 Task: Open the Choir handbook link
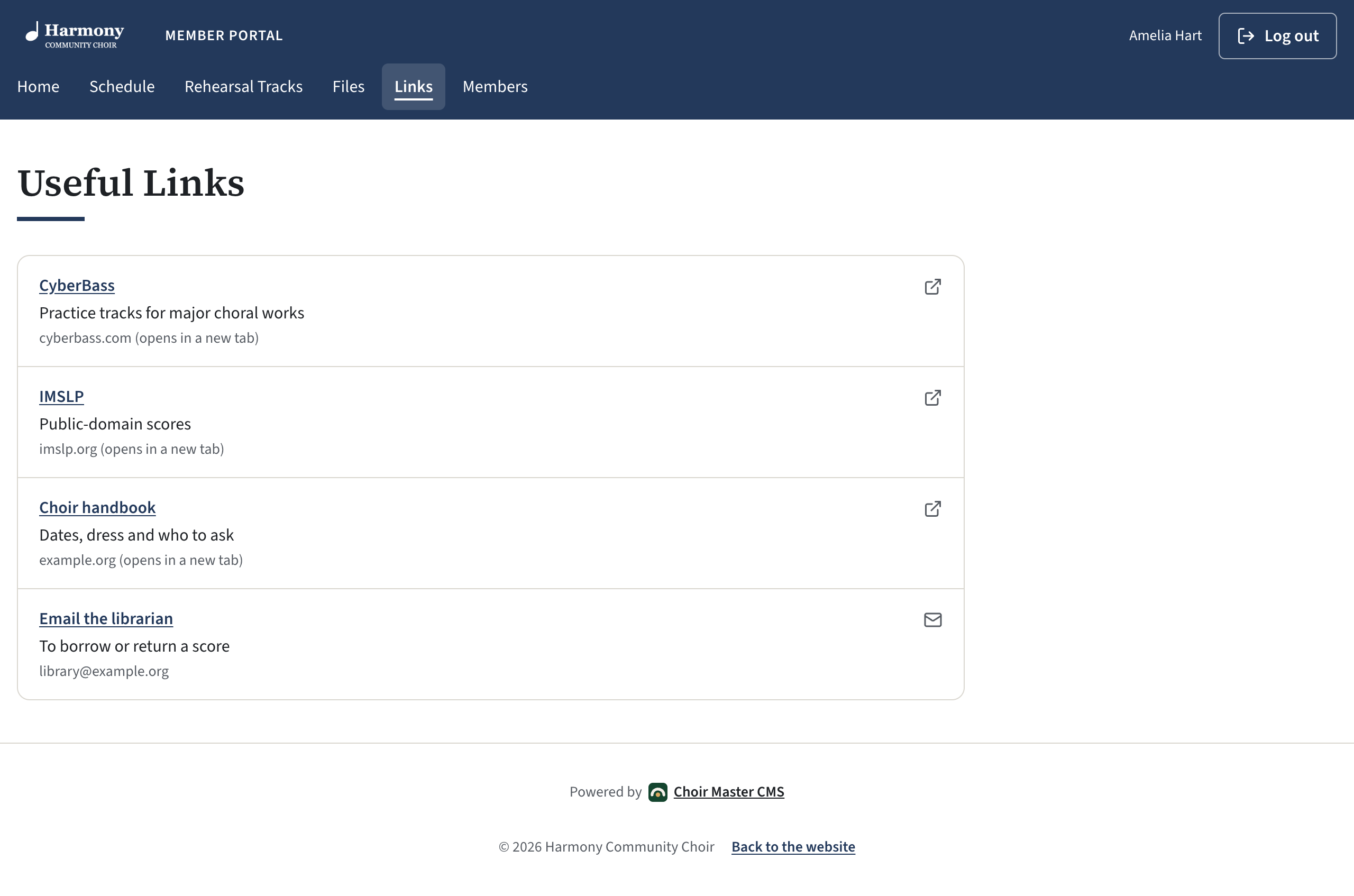click(97, 507)
